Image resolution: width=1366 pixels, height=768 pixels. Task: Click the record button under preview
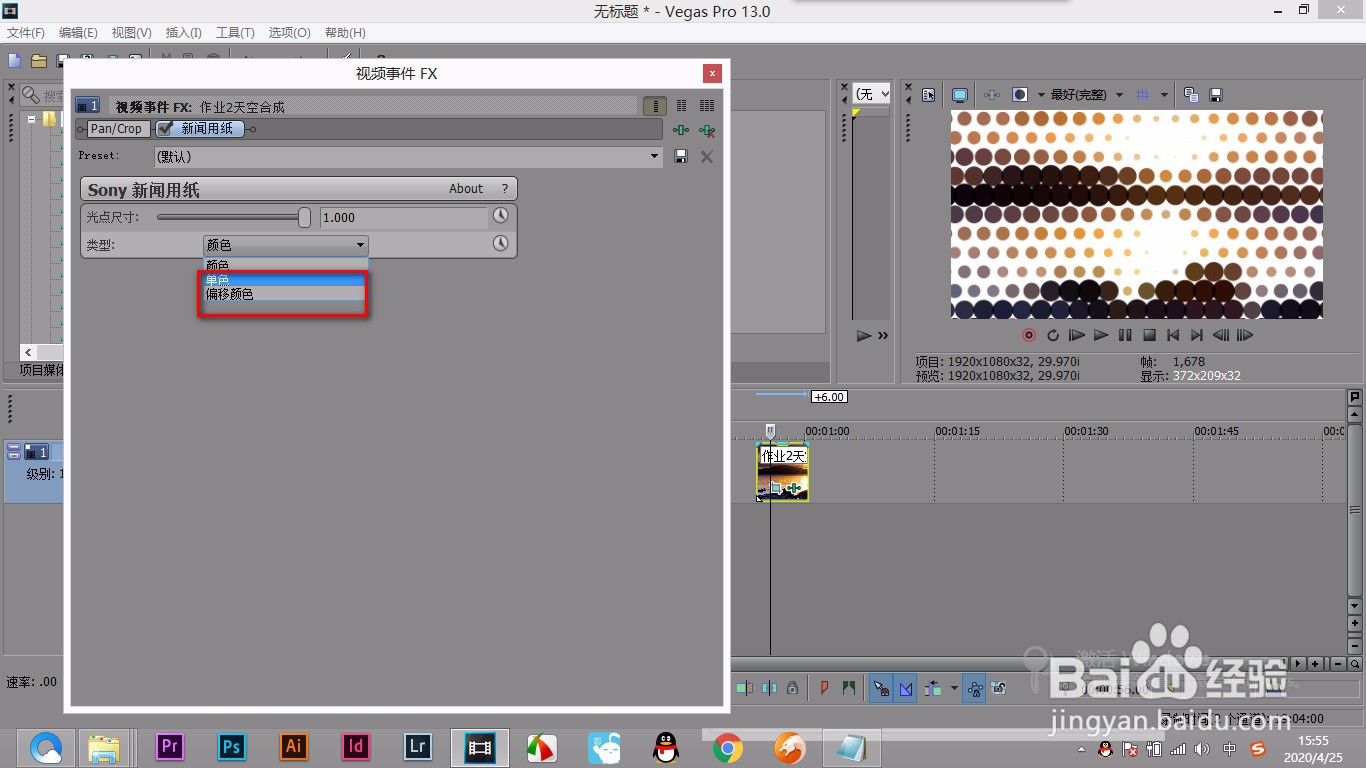tap(1029, 335)
